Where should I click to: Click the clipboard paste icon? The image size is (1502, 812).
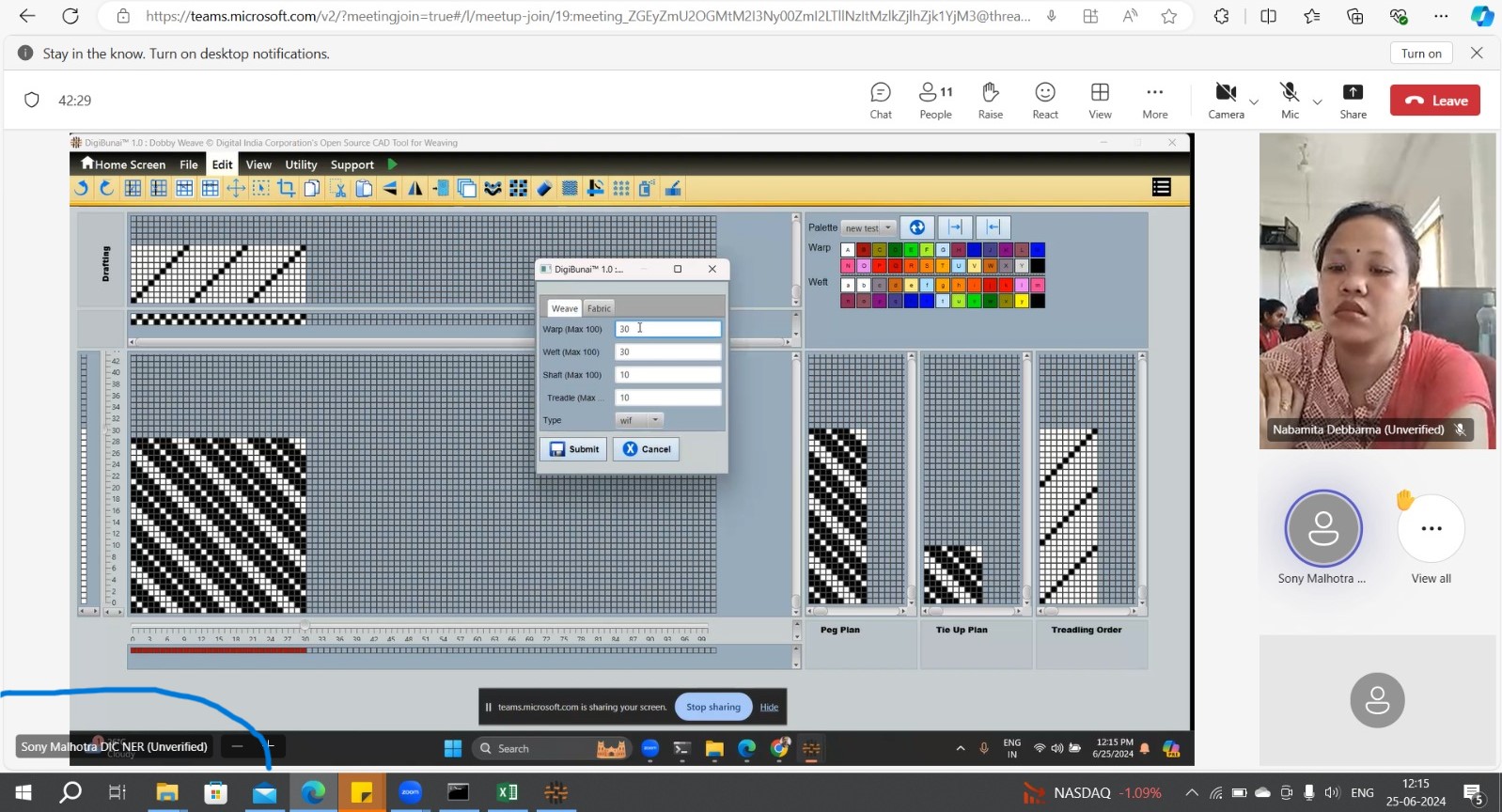tap(364, 188)
